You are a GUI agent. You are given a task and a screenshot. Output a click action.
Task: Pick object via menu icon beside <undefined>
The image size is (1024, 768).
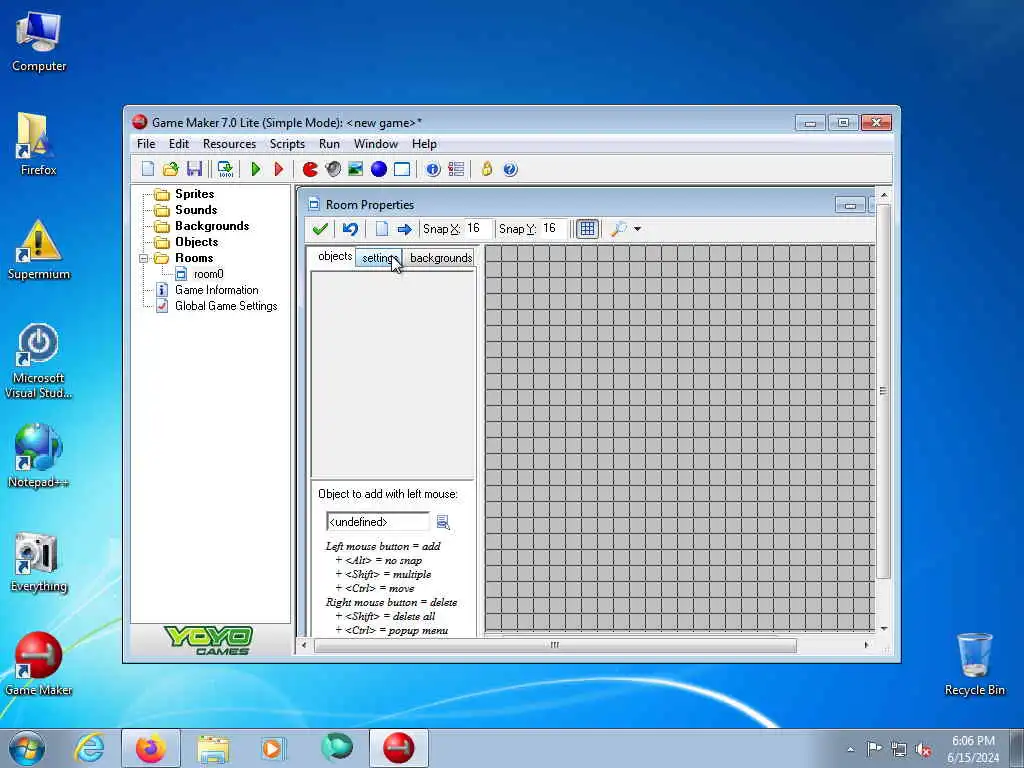(443, 522)
